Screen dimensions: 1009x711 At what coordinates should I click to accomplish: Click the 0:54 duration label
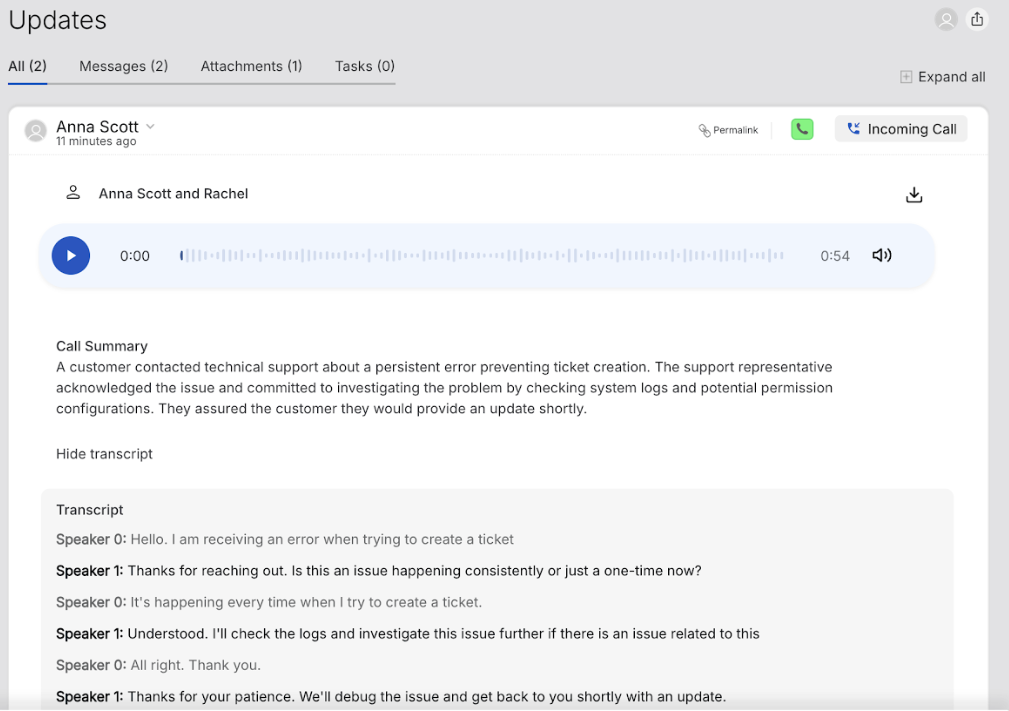click(835, 256)
